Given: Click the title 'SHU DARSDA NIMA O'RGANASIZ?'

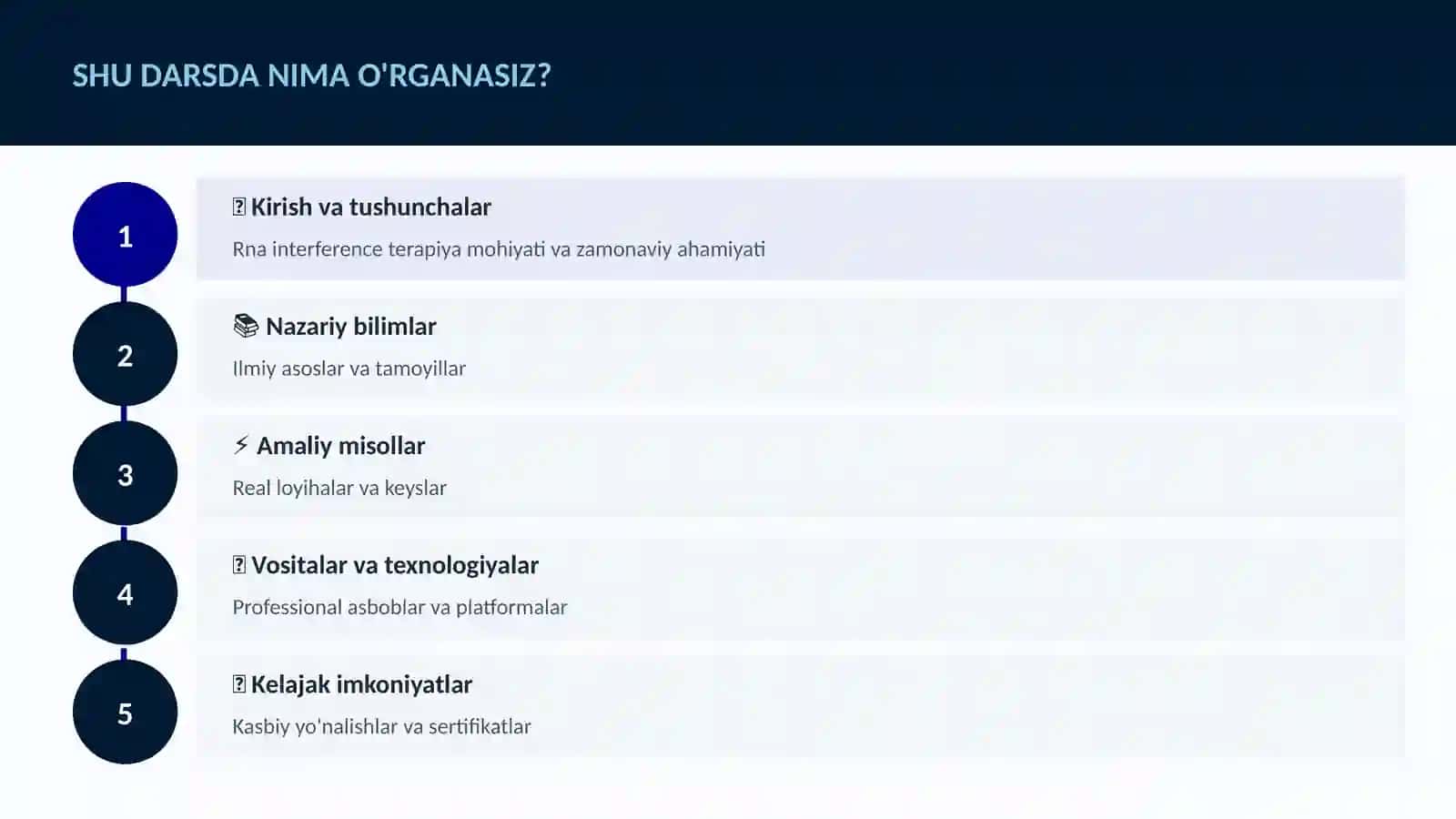Looking at the screenshot, I should coord(312,75).
